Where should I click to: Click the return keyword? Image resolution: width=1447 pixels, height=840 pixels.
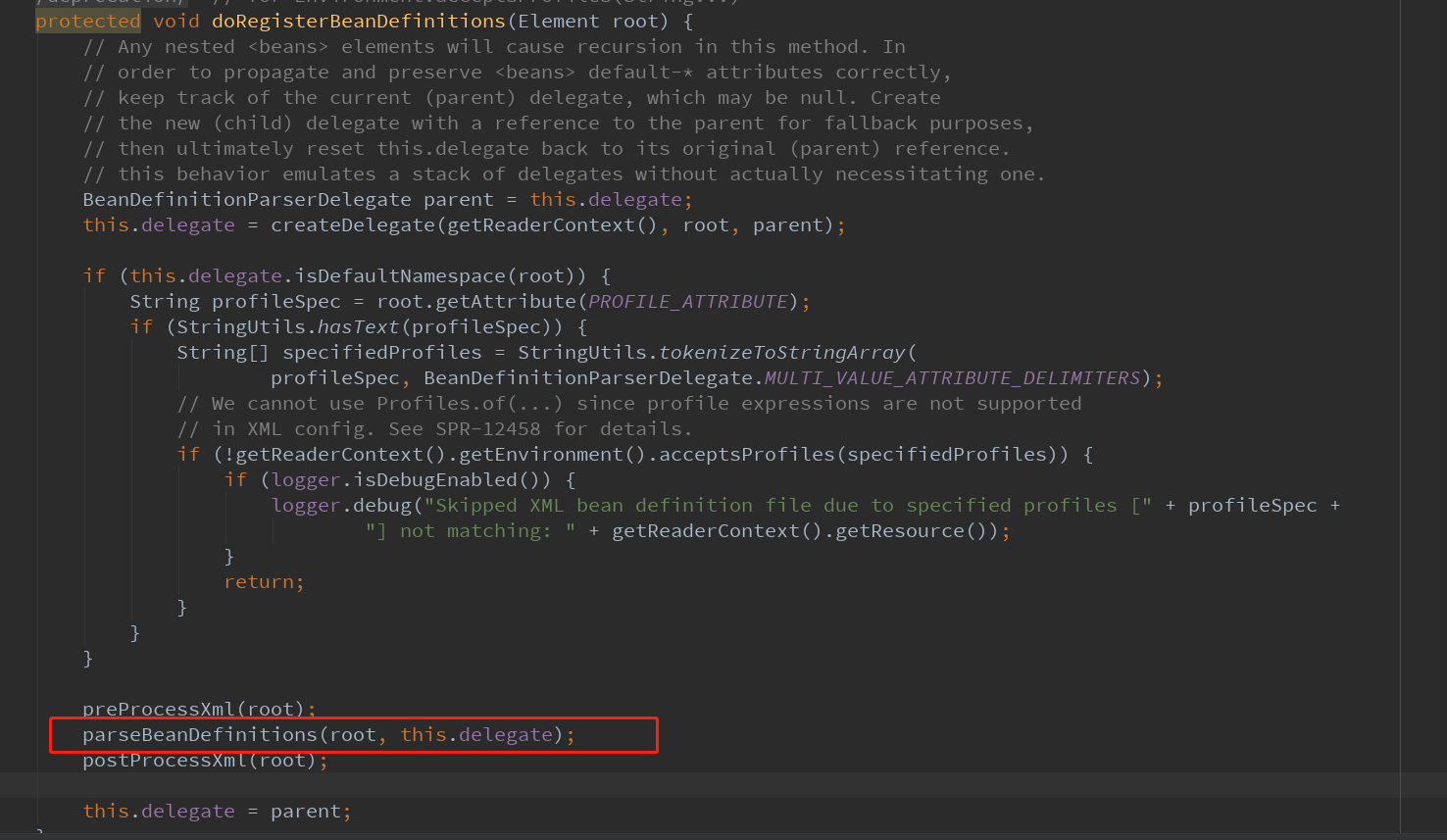point(259,581)
